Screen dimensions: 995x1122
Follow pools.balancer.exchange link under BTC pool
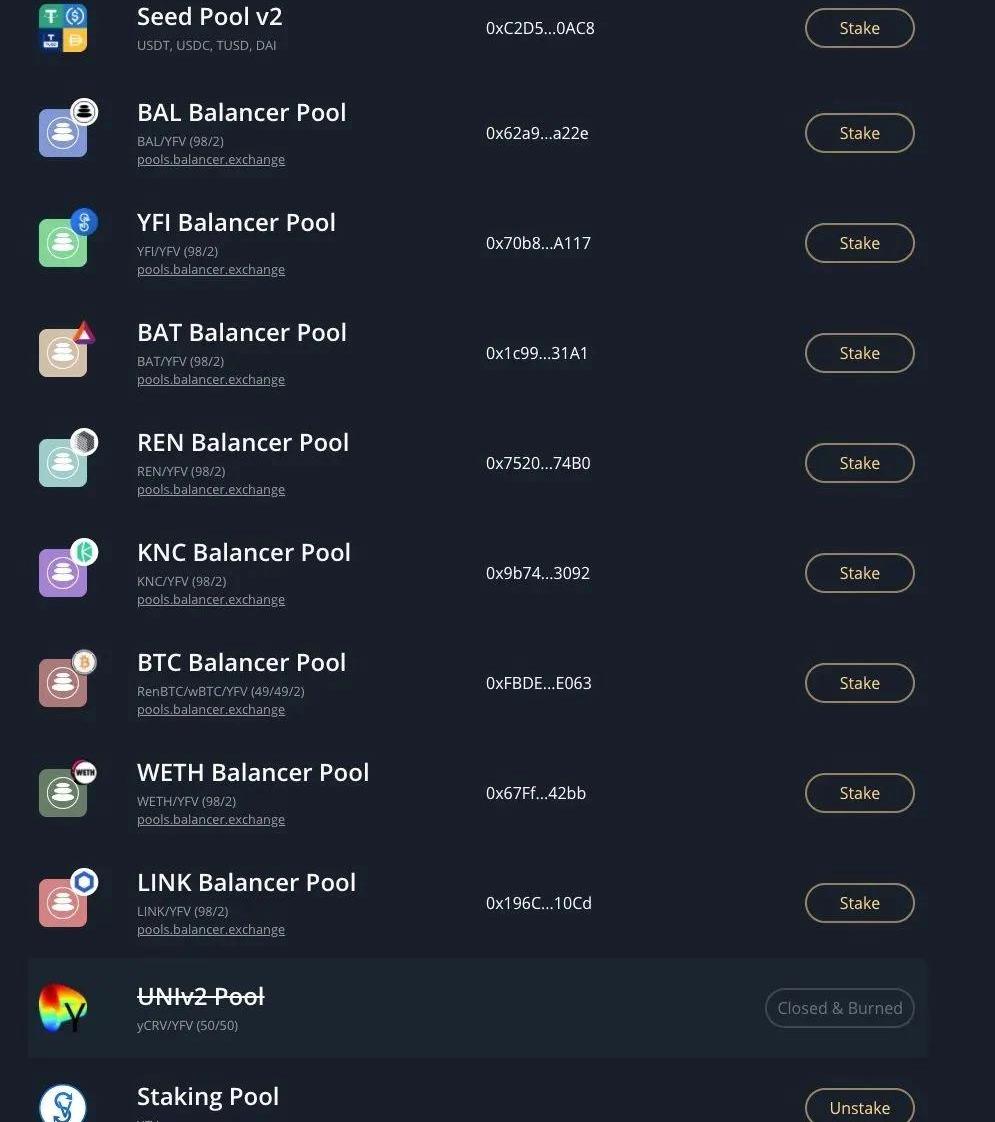coord(211,710)
